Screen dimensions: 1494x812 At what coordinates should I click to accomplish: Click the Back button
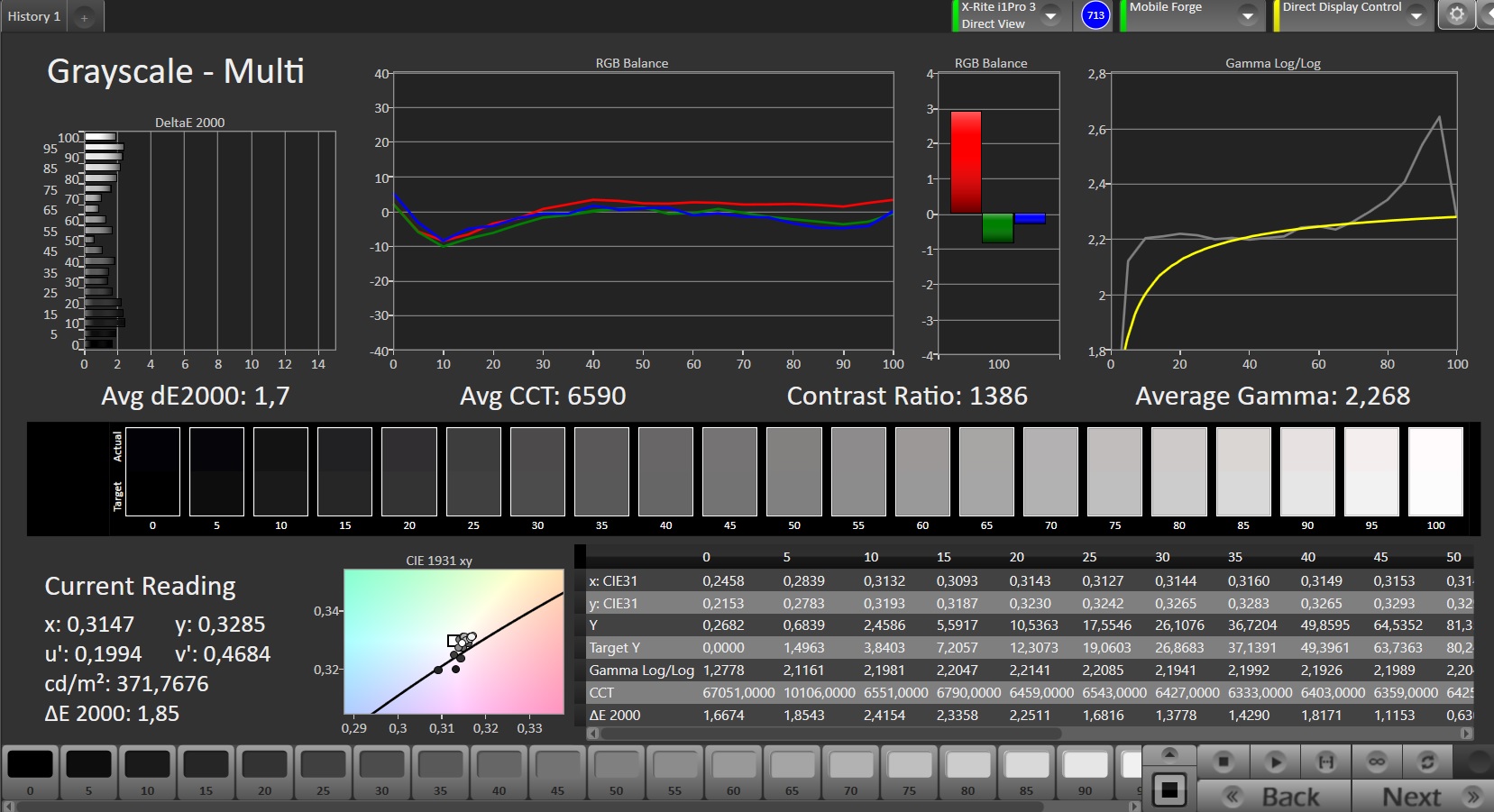pos(1275,797)
